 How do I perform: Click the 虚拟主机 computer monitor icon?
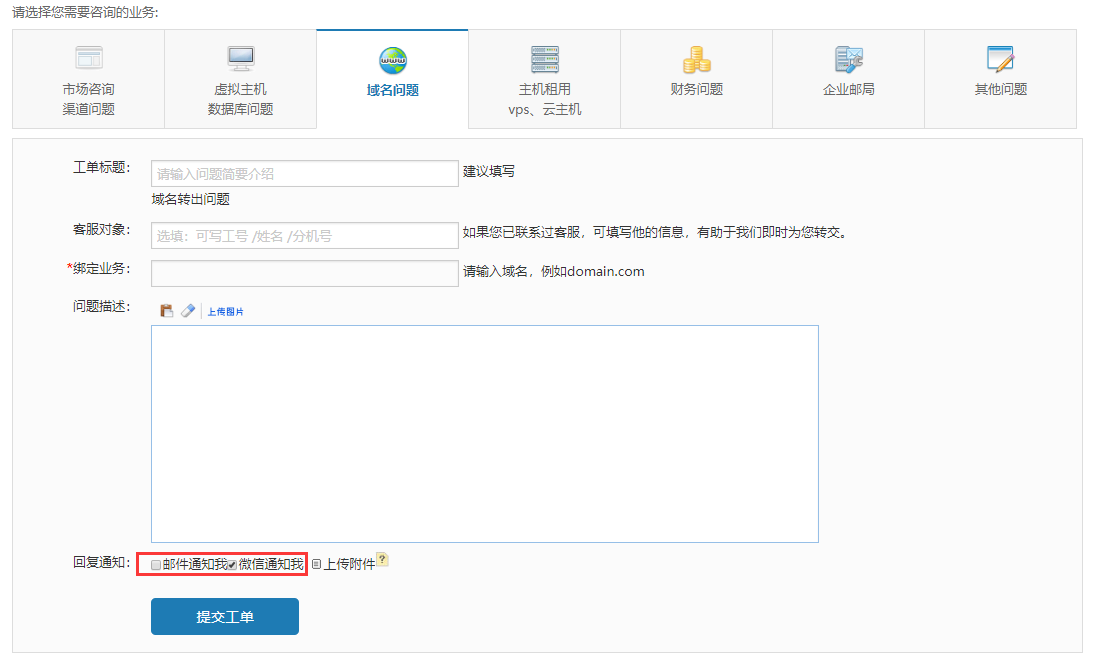(x=240, y=58)
